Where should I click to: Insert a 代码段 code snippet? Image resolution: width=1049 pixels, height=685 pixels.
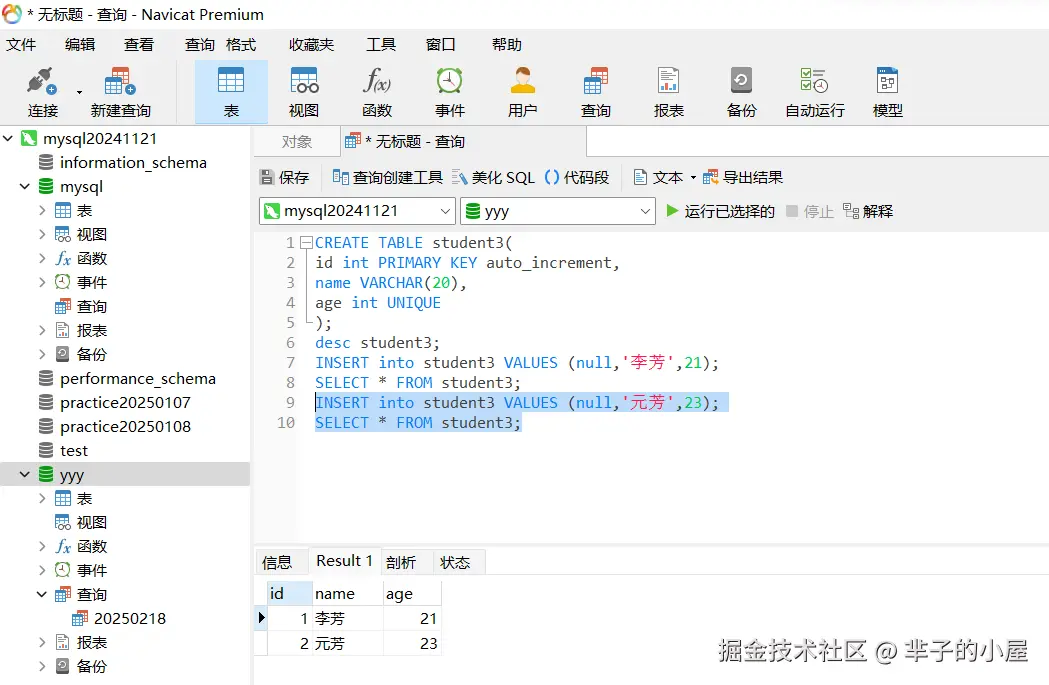(577, 177)
